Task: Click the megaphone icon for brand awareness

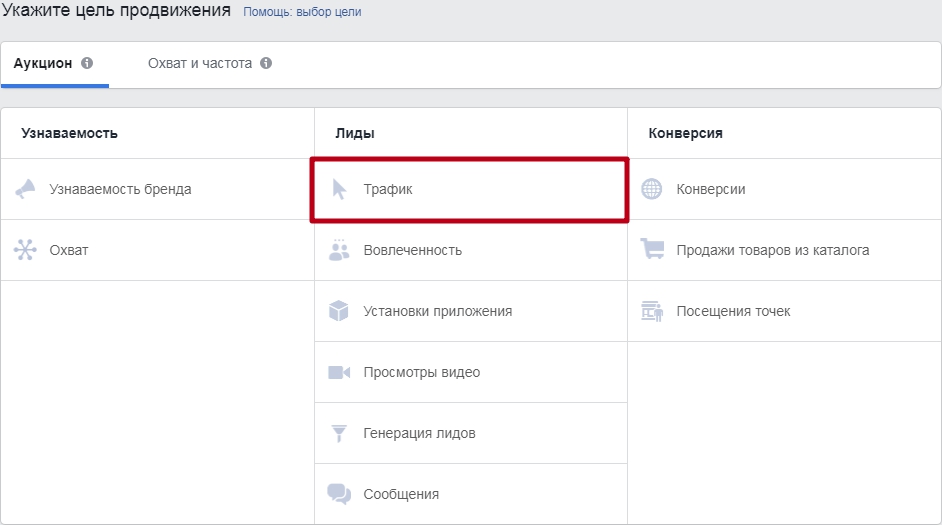Action: click(x=25, y=189)
